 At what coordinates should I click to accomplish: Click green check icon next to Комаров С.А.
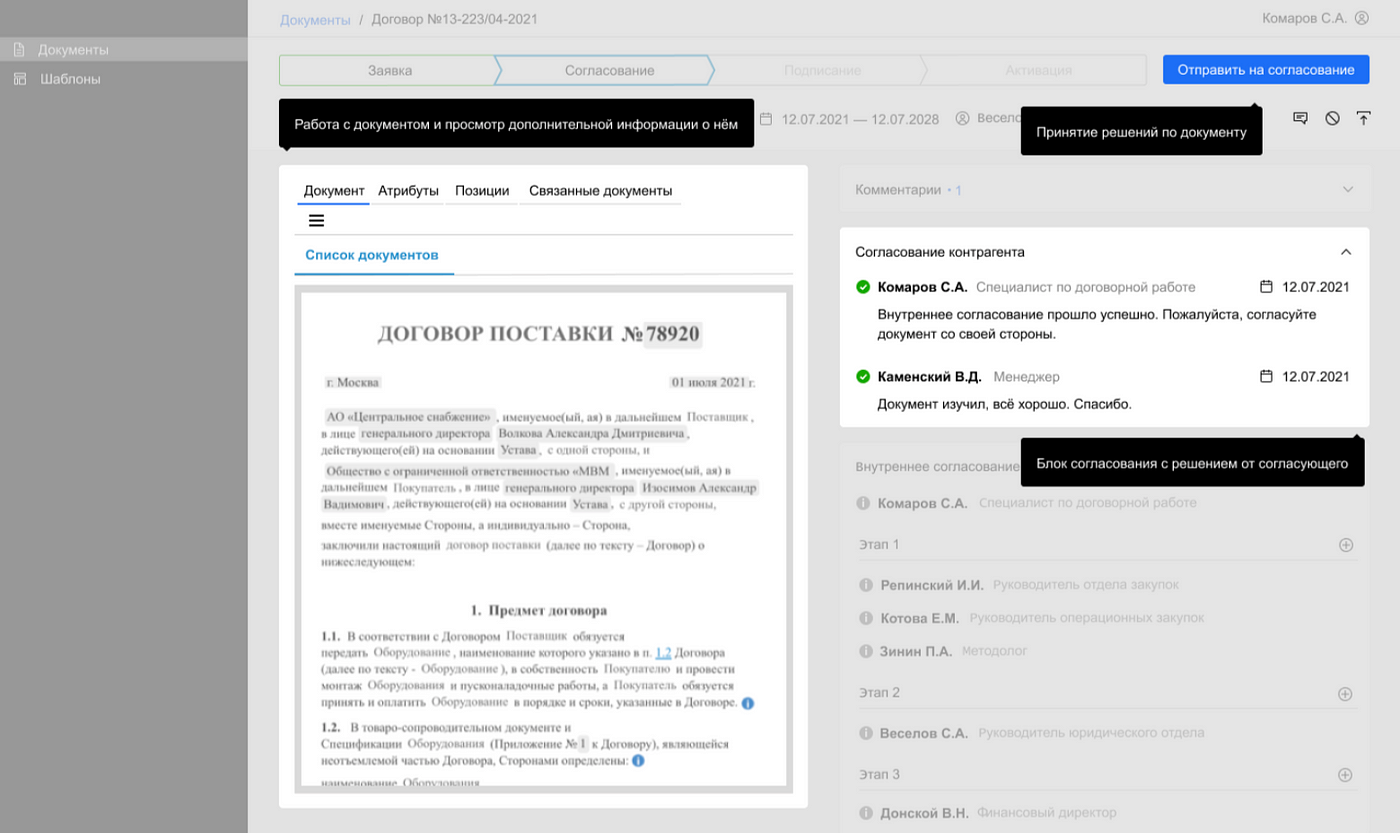click(x=863, y=287)
